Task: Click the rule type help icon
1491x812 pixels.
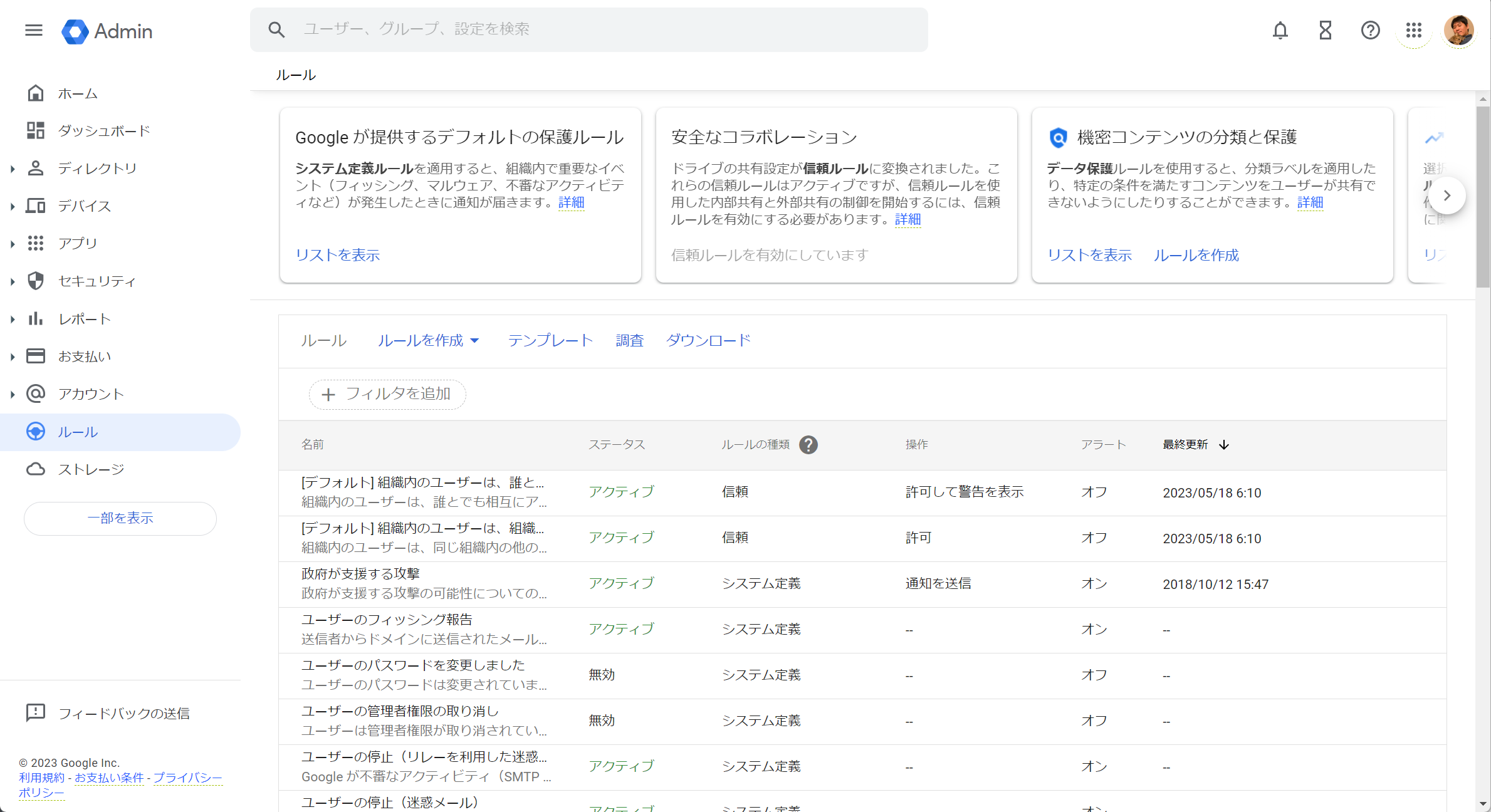Action: coord(808,445)
